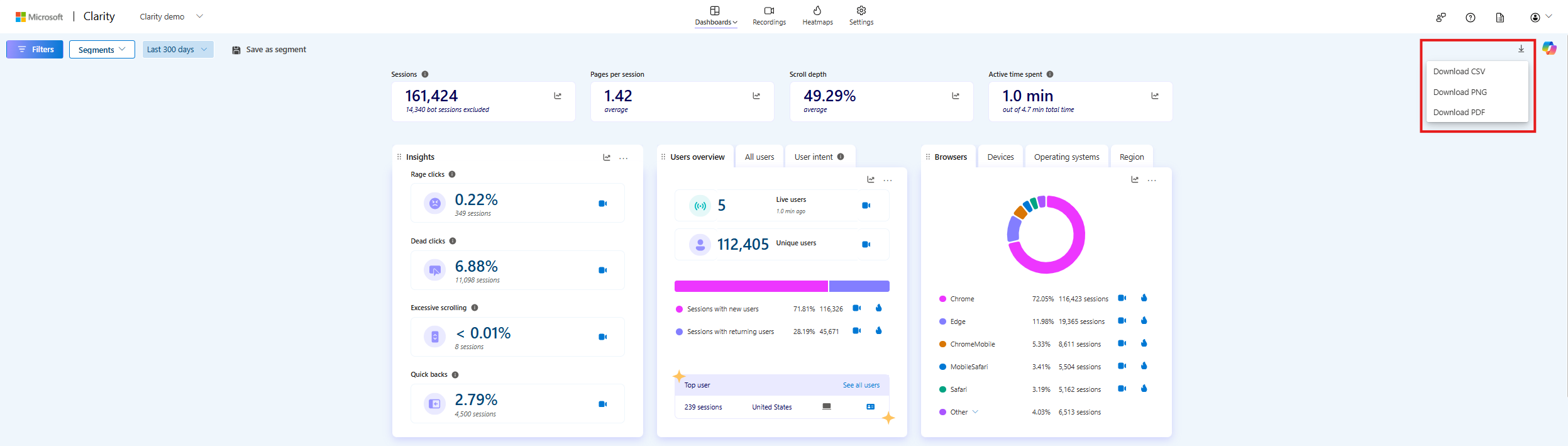Open heatmap for Safari sessions
The width and height of the screenshot is (1568, 446).
click(x=1144, y=388)
